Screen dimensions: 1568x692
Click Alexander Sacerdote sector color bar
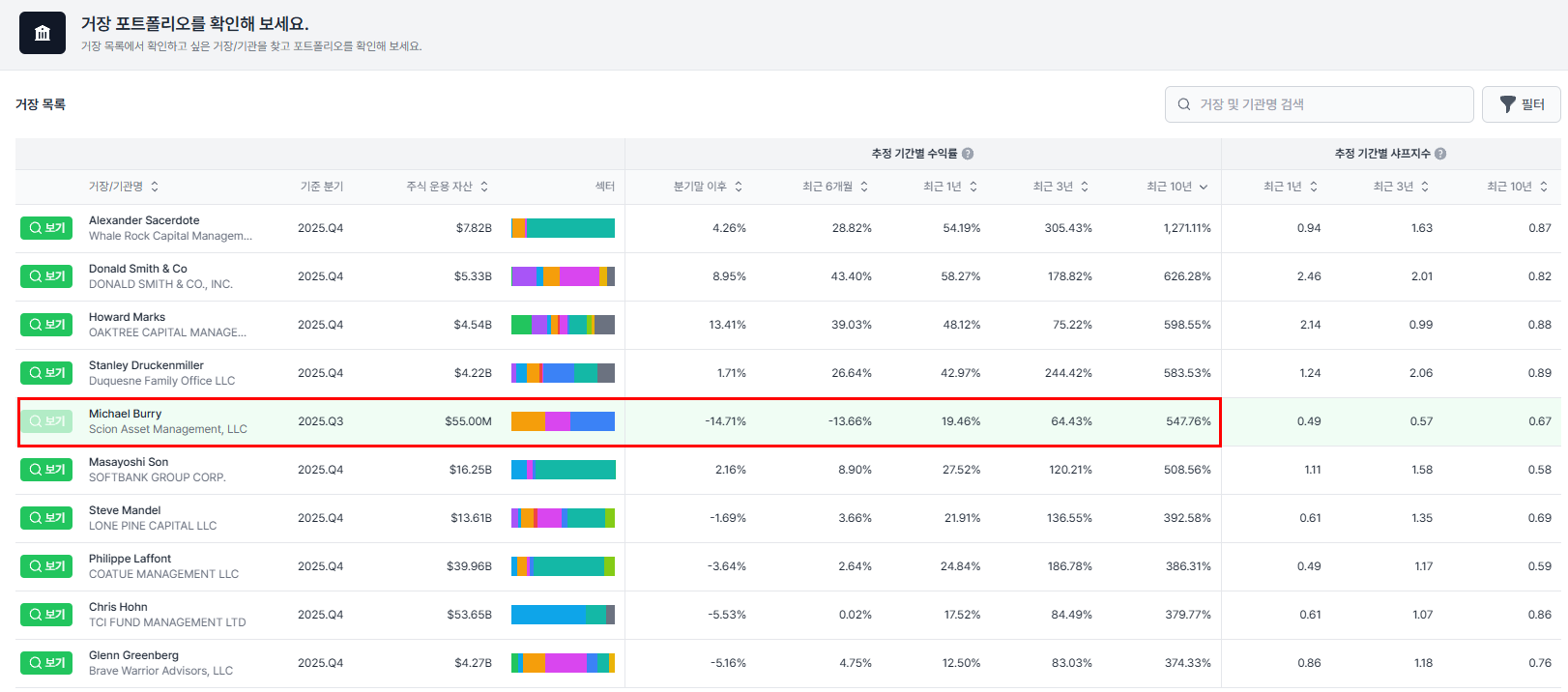coord(563,228)
